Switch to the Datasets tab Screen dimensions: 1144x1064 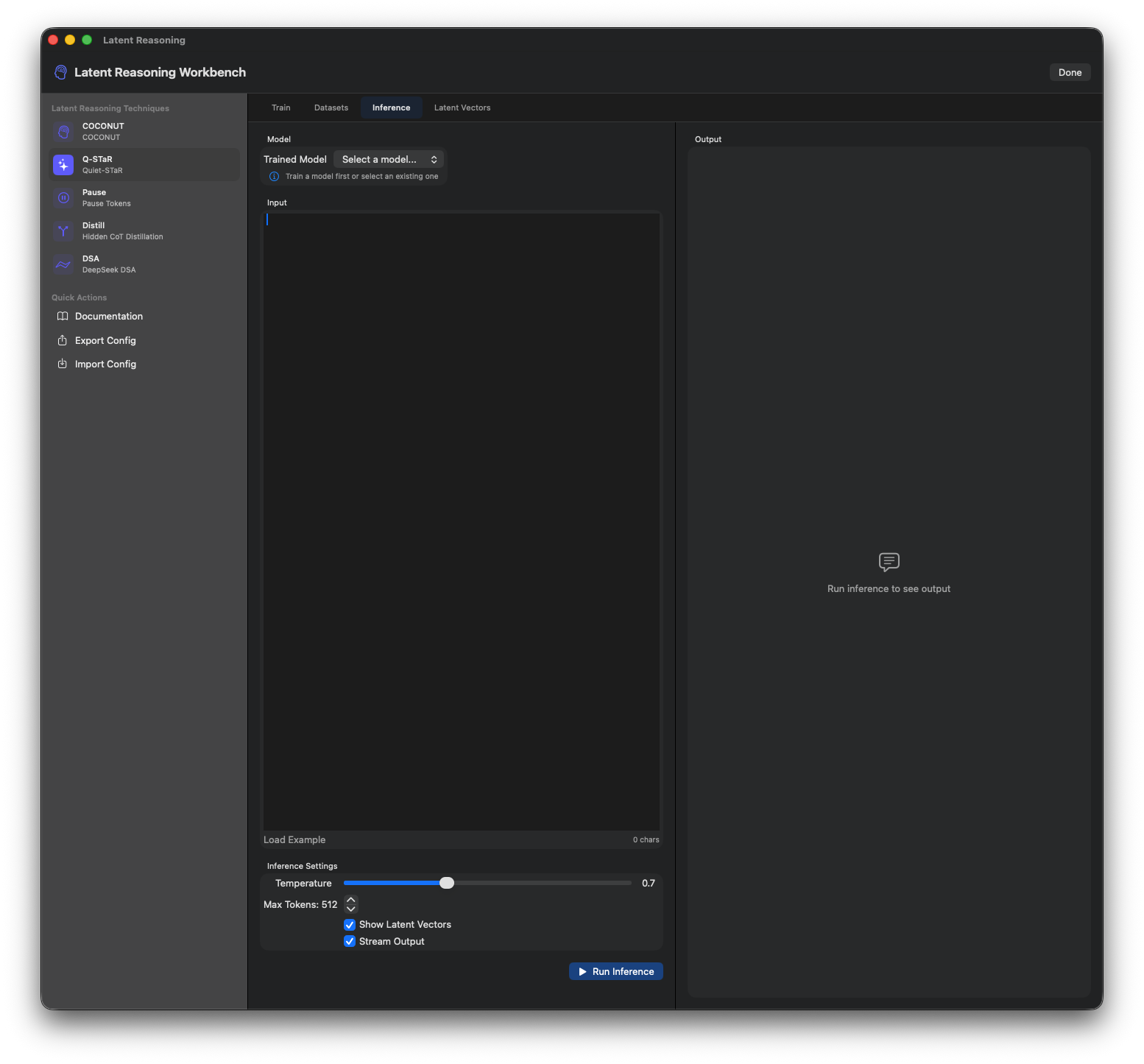tap(331, 107)
